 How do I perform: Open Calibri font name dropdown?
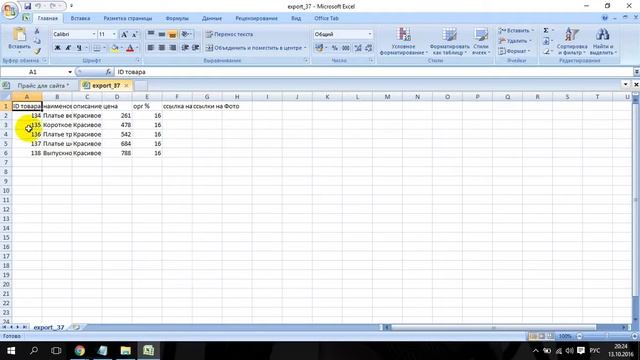93,34
